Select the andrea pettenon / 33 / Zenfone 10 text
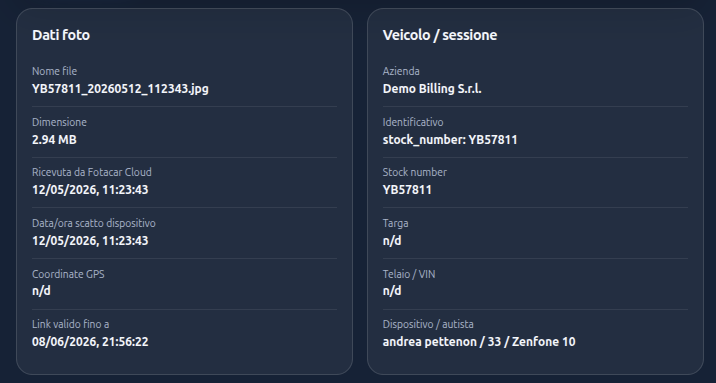Viewport: 716px width, 383px height. pyautogui.click(x=479, y=342)
